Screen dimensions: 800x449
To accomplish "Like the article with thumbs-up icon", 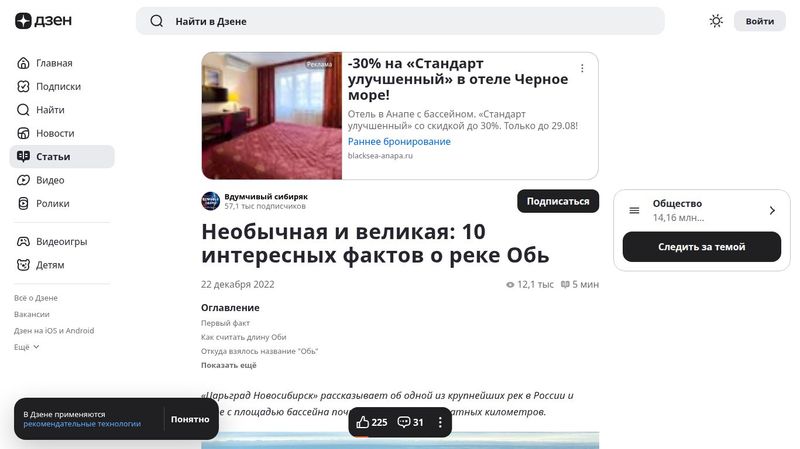I will [363, 422].
